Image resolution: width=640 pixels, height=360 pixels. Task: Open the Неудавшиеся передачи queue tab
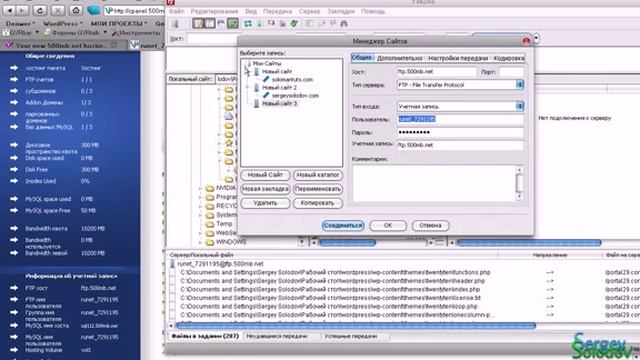[277, 336]
